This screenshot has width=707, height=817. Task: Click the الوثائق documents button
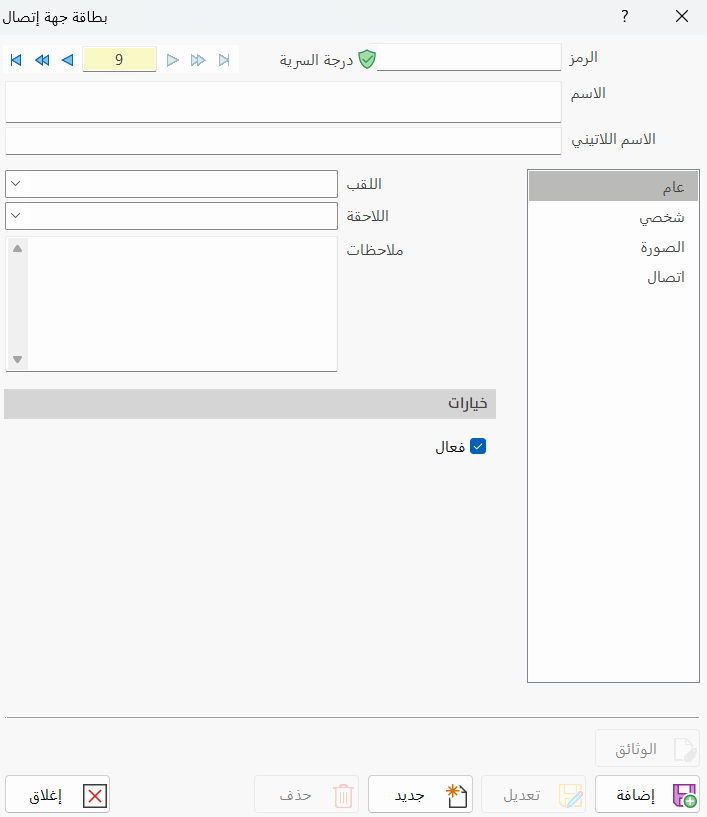click(647, 749)
